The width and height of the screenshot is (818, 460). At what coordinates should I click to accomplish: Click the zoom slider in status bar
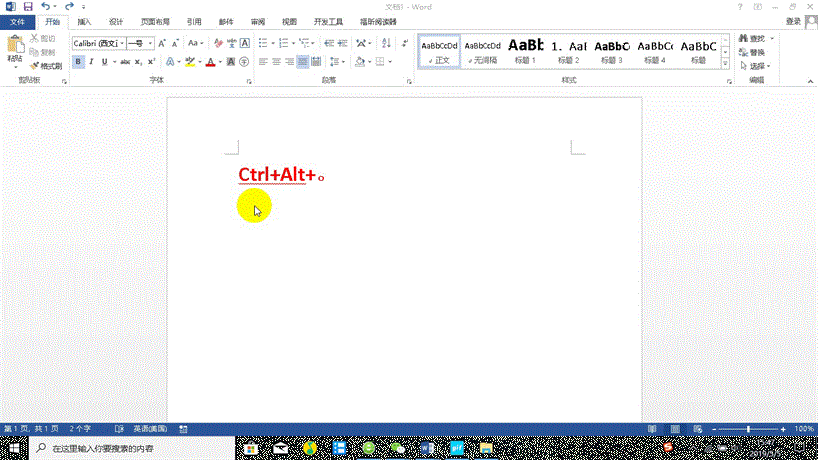(748, 429)
